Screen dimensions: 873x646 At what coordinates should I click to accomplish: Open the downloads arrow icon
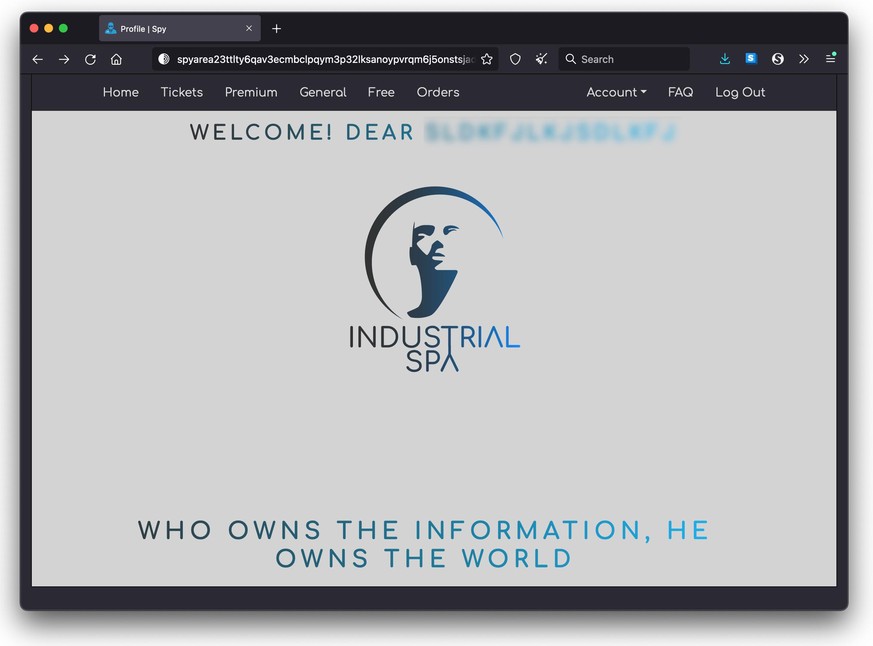click(x=725, y=59)
